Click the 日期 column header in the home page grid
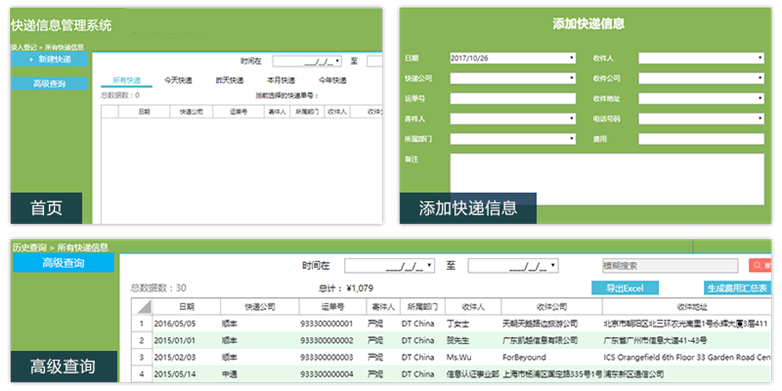This screenshot has height=391, width=782. [144, 112]
